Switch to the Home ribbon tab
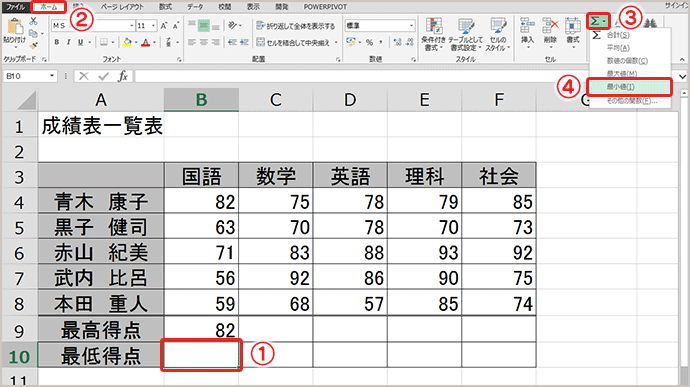 click(x=49, y=7)
